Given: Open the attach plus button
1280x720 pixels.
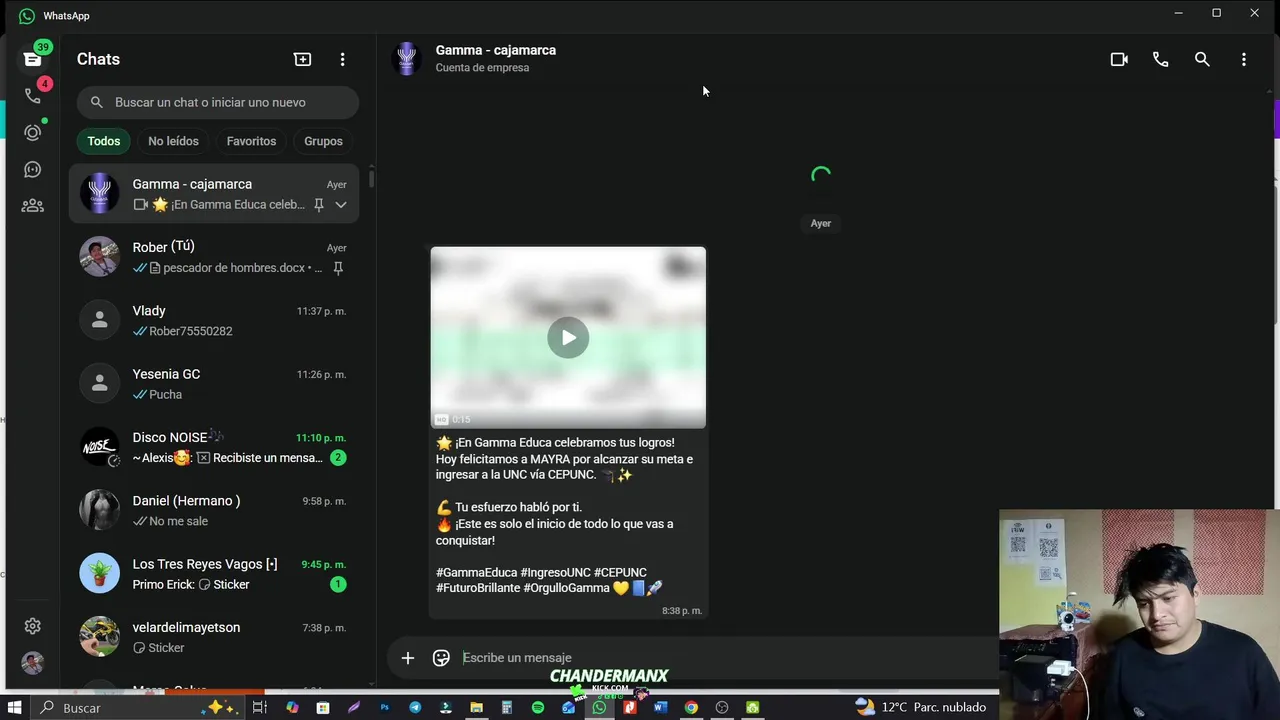Looking at the screenshot, I should pos(407,658).
